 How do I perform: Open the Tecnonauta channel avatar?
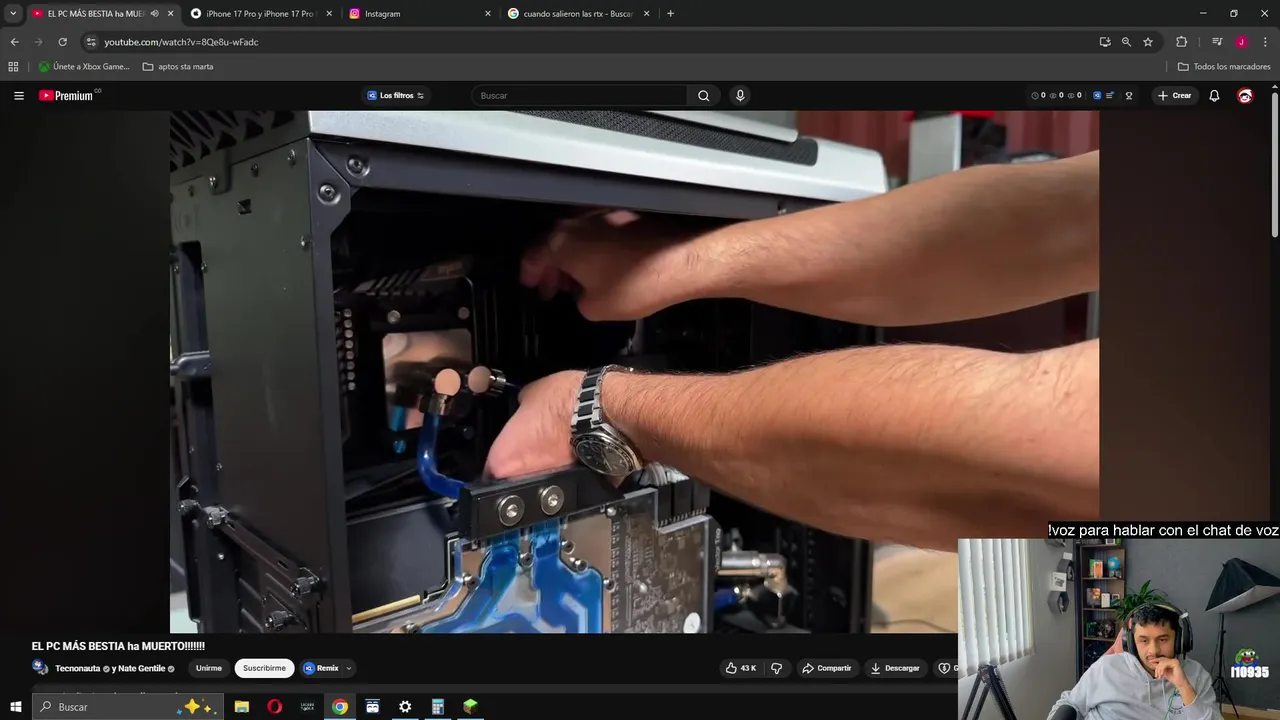[40, 668]
